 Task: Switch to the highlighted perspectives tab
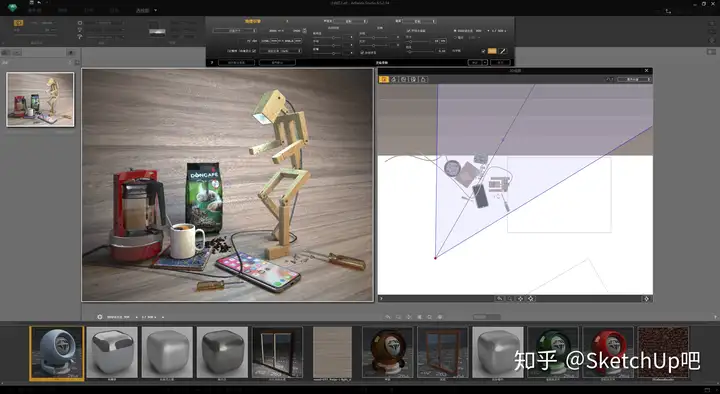[x=143, y=10]
